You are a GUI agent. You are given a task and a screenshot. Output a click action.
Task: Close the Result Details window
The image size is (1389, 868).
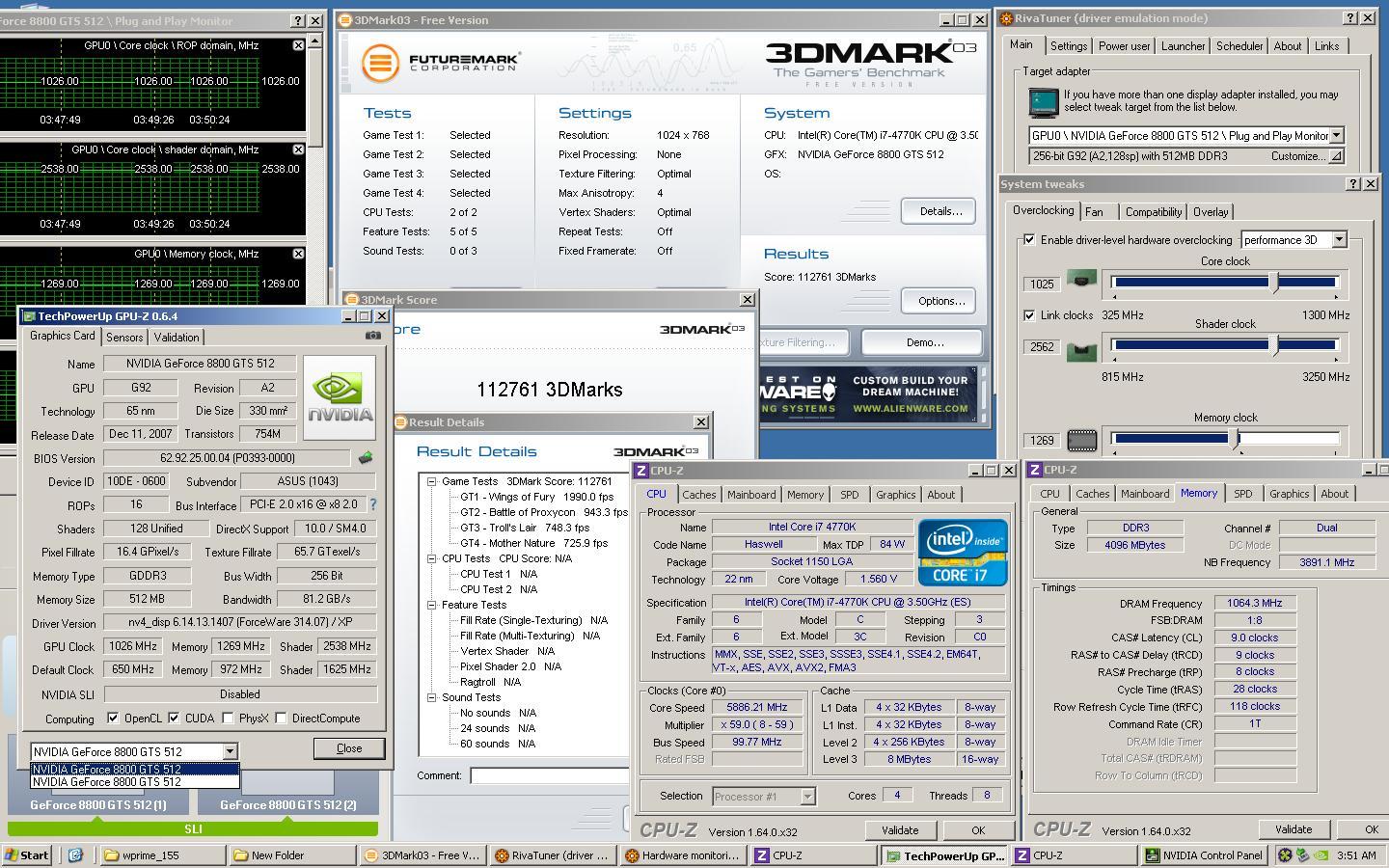click(700, 421)
